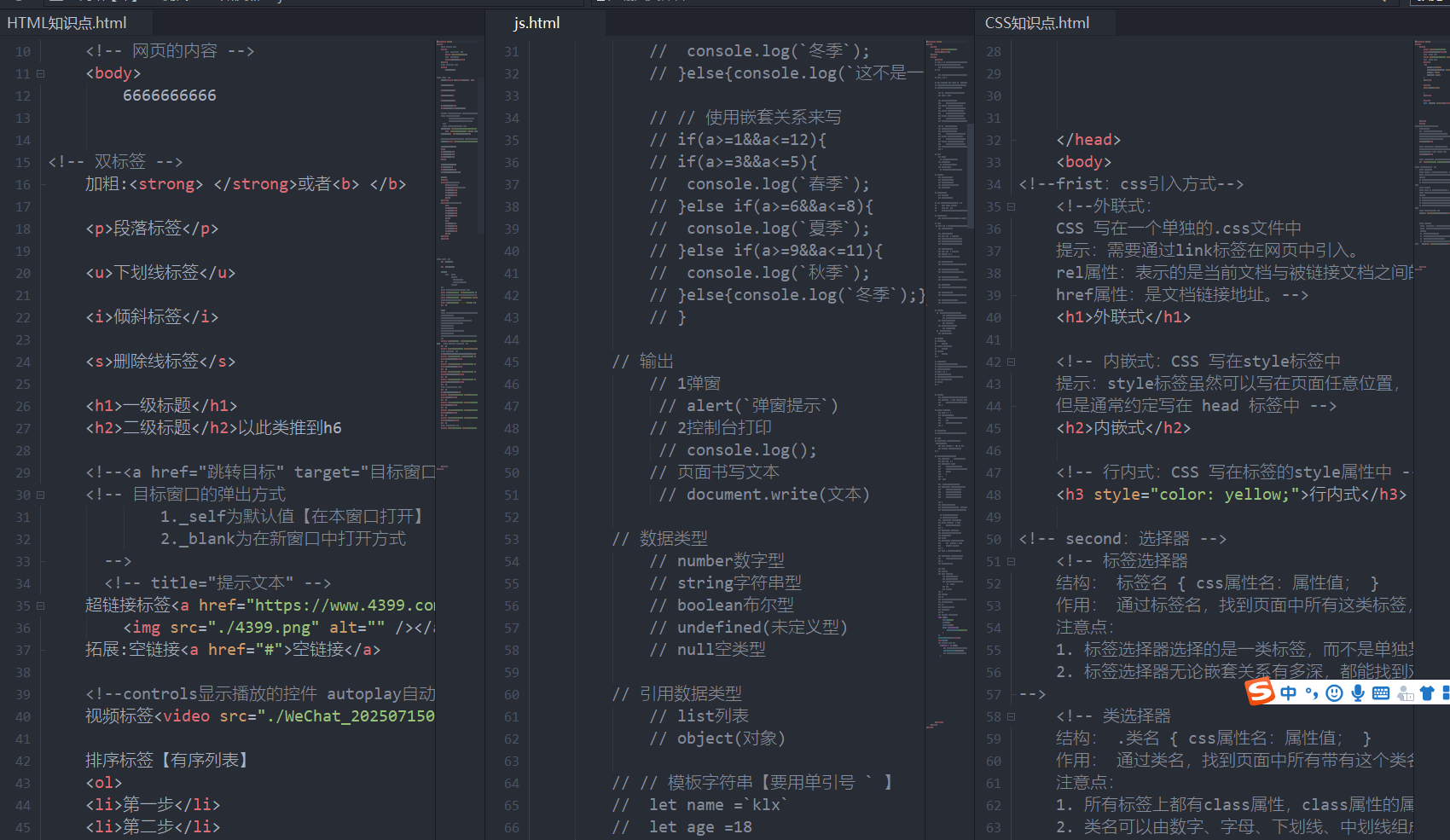Click the second: 选择器 comment line
The height and width of the screenshot is (840, 1450).
pyautogui.click(x=1122, y=539)
